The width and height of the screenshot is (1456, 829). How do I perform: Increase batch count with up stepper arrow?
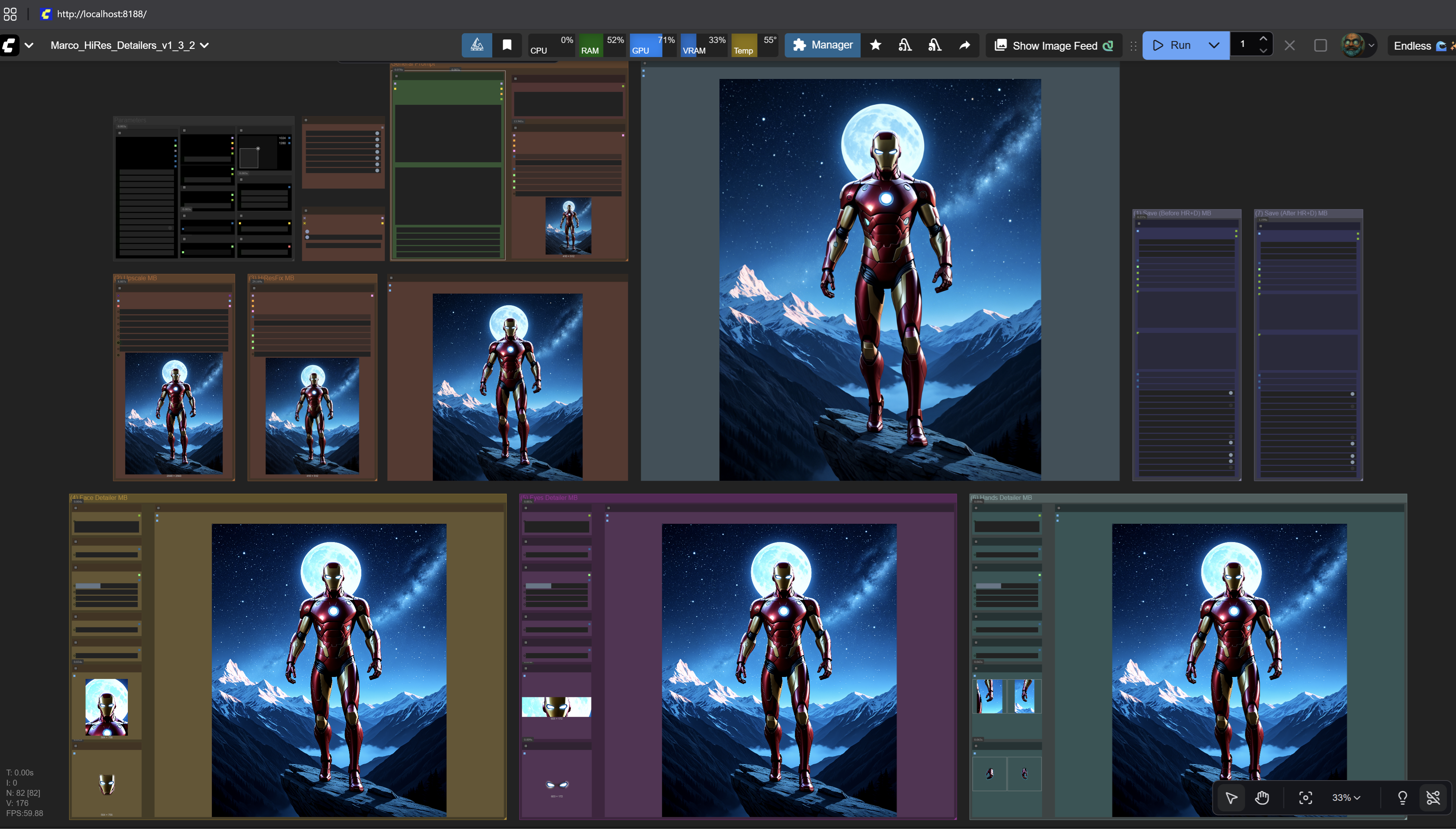[1263, 39]
